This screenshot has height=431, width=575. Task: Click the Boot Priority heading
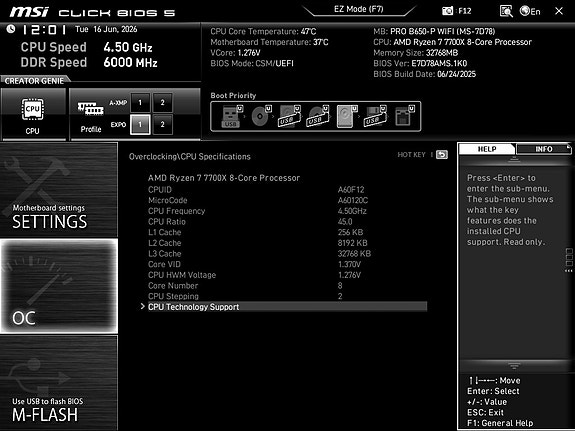[x=233, y=96]
